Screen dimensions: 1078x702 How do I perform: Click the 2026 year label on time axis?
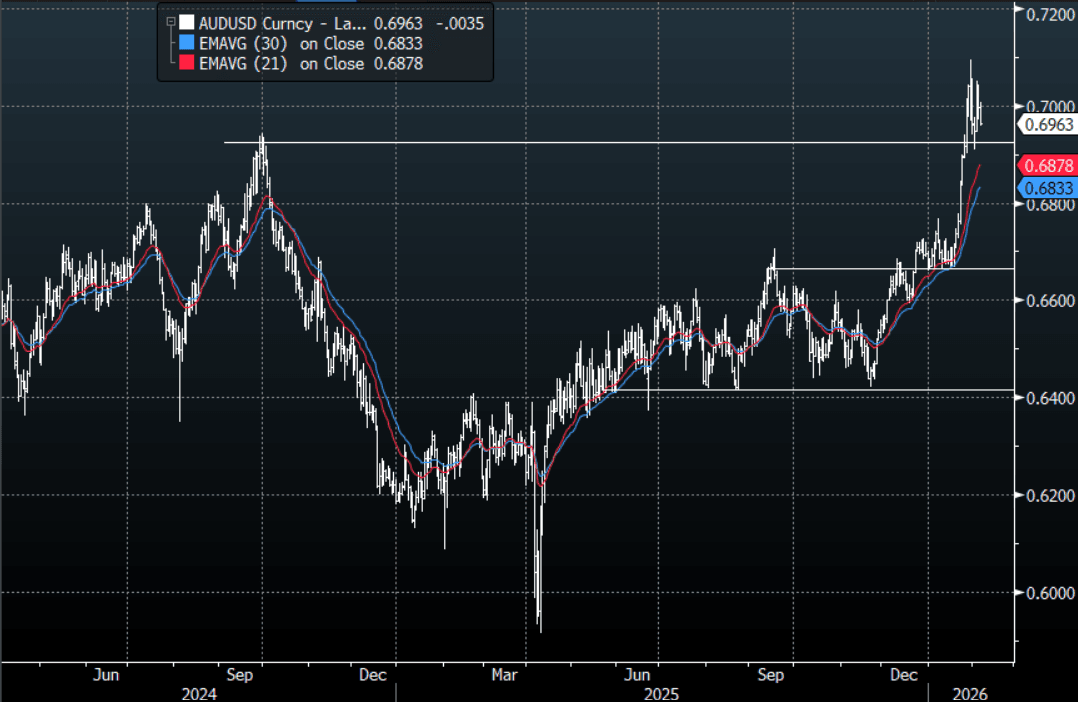[x=969, y=694]
